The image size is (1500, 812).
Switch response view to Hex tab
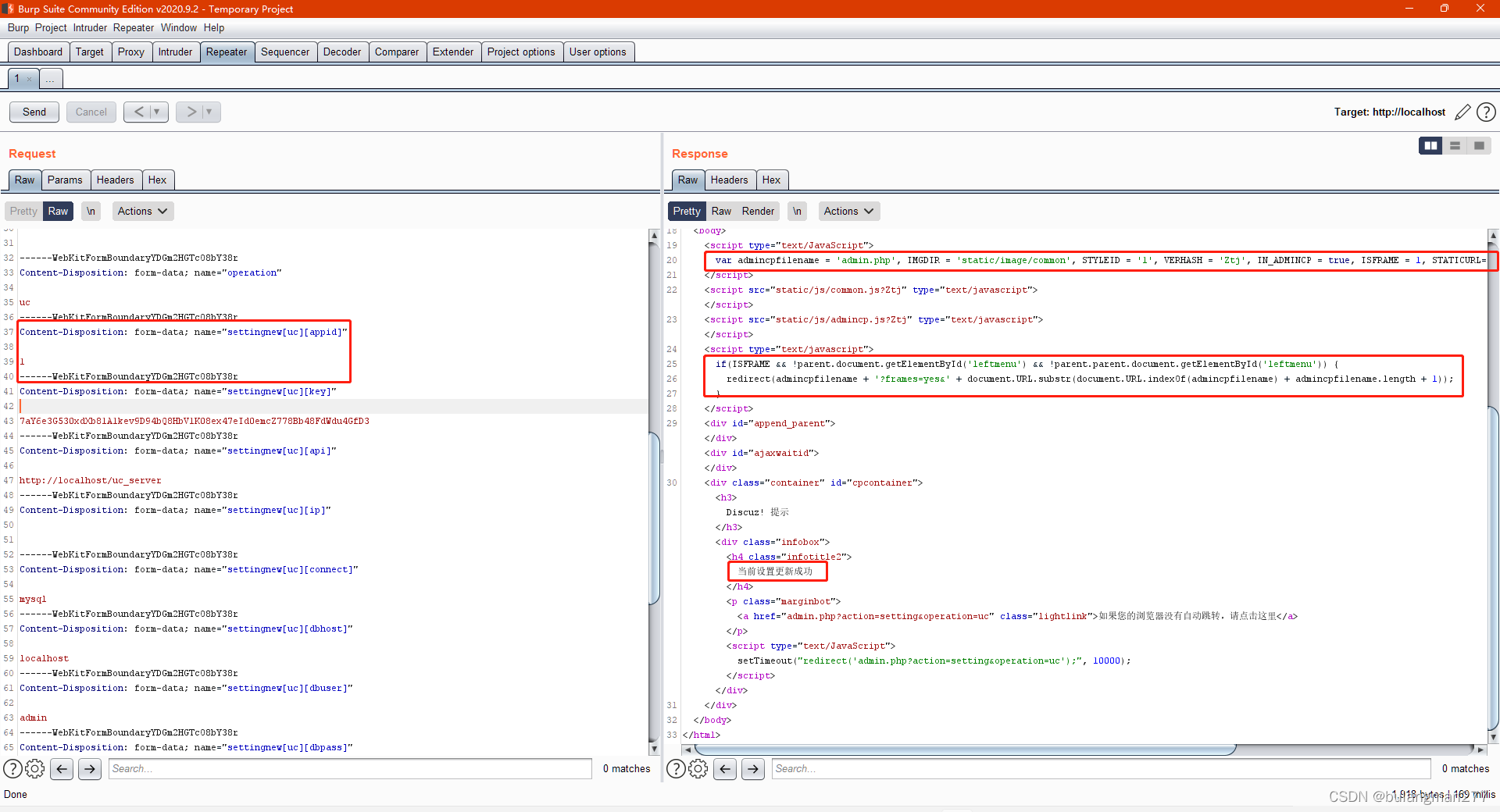coord(771,180)
